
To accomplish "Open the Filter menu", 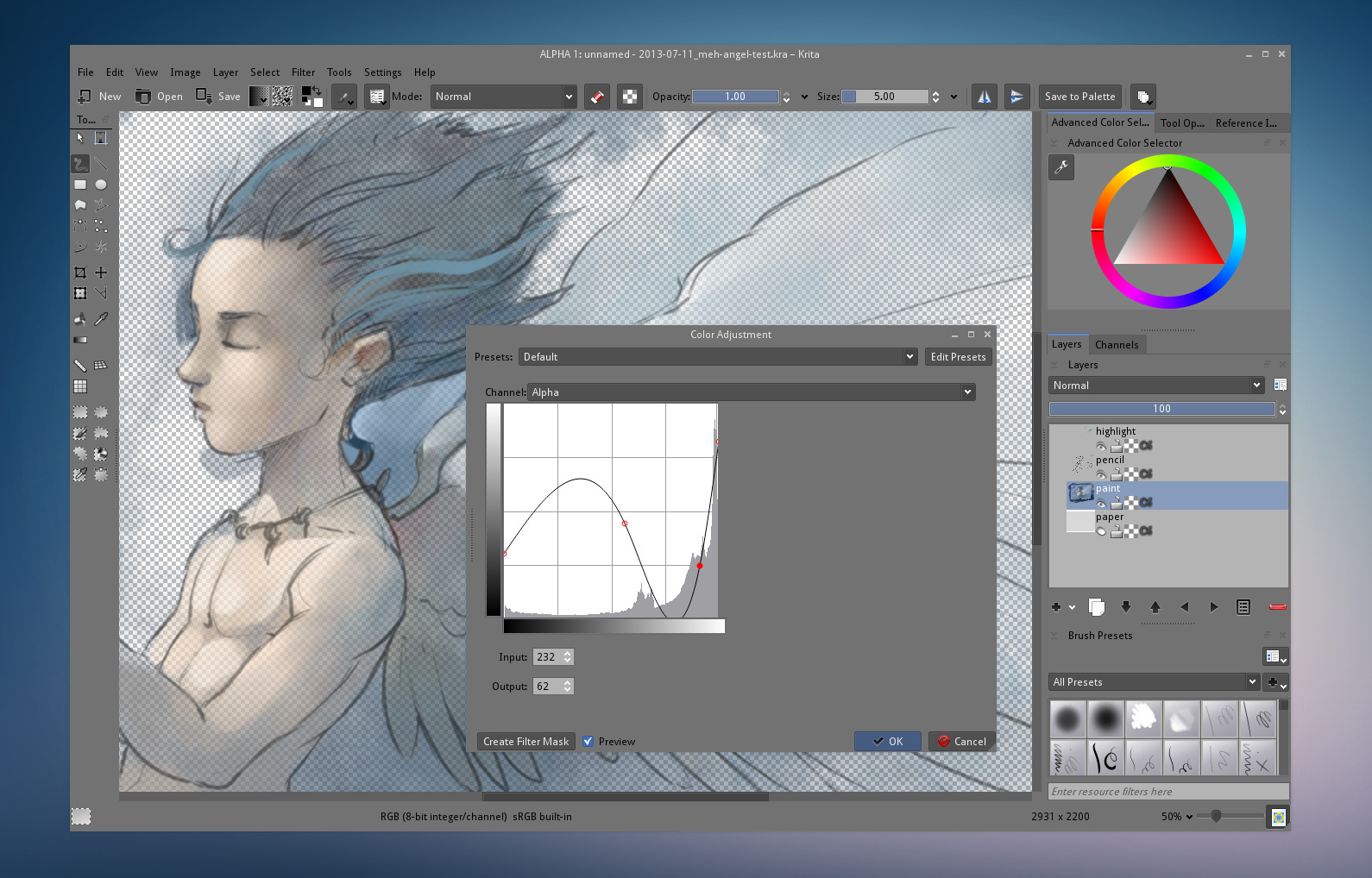I will [x=303, y=72].
